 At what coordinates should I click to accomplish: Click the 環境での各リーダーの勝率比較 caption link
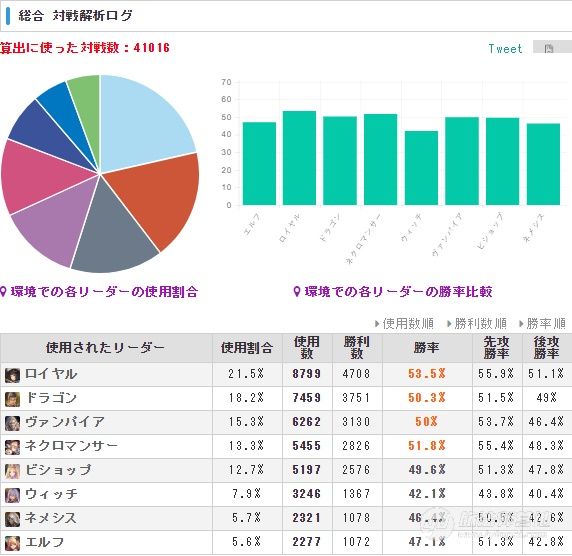[393, 291]
